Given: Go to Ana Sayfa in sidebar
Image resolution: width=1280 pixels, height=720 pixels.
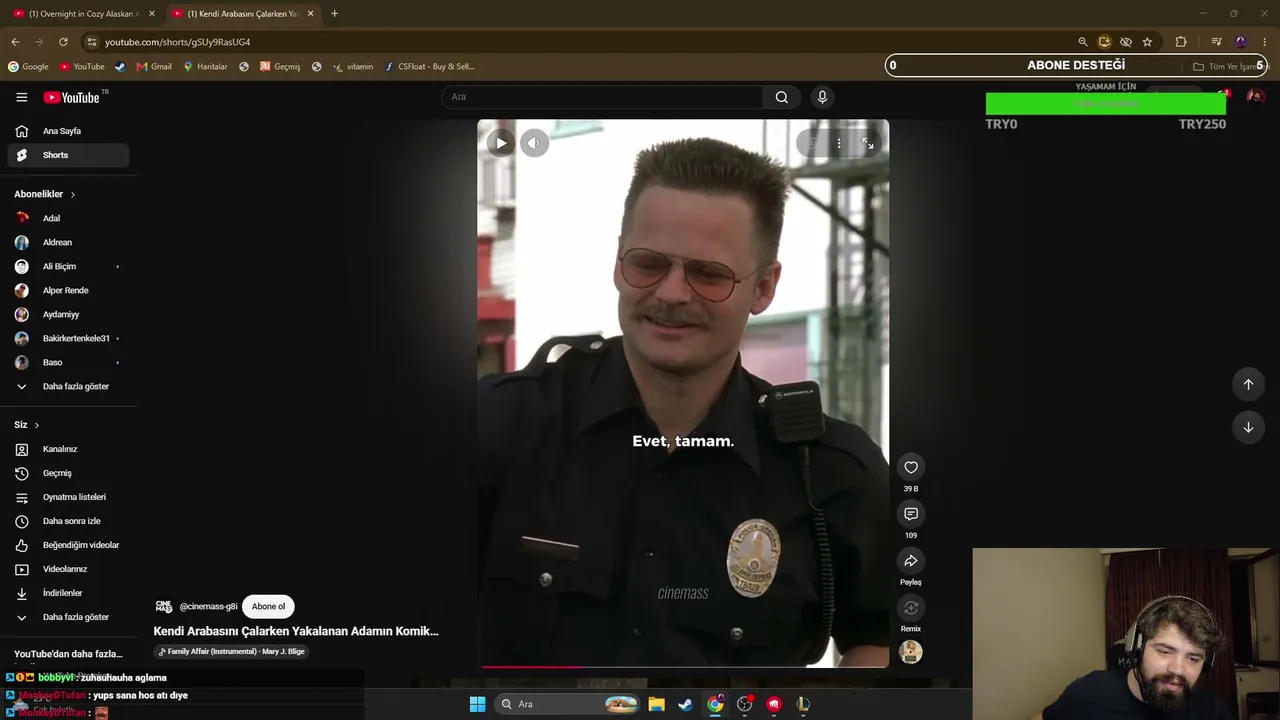Looking at the screenshot, I should [x=68, y=131].
